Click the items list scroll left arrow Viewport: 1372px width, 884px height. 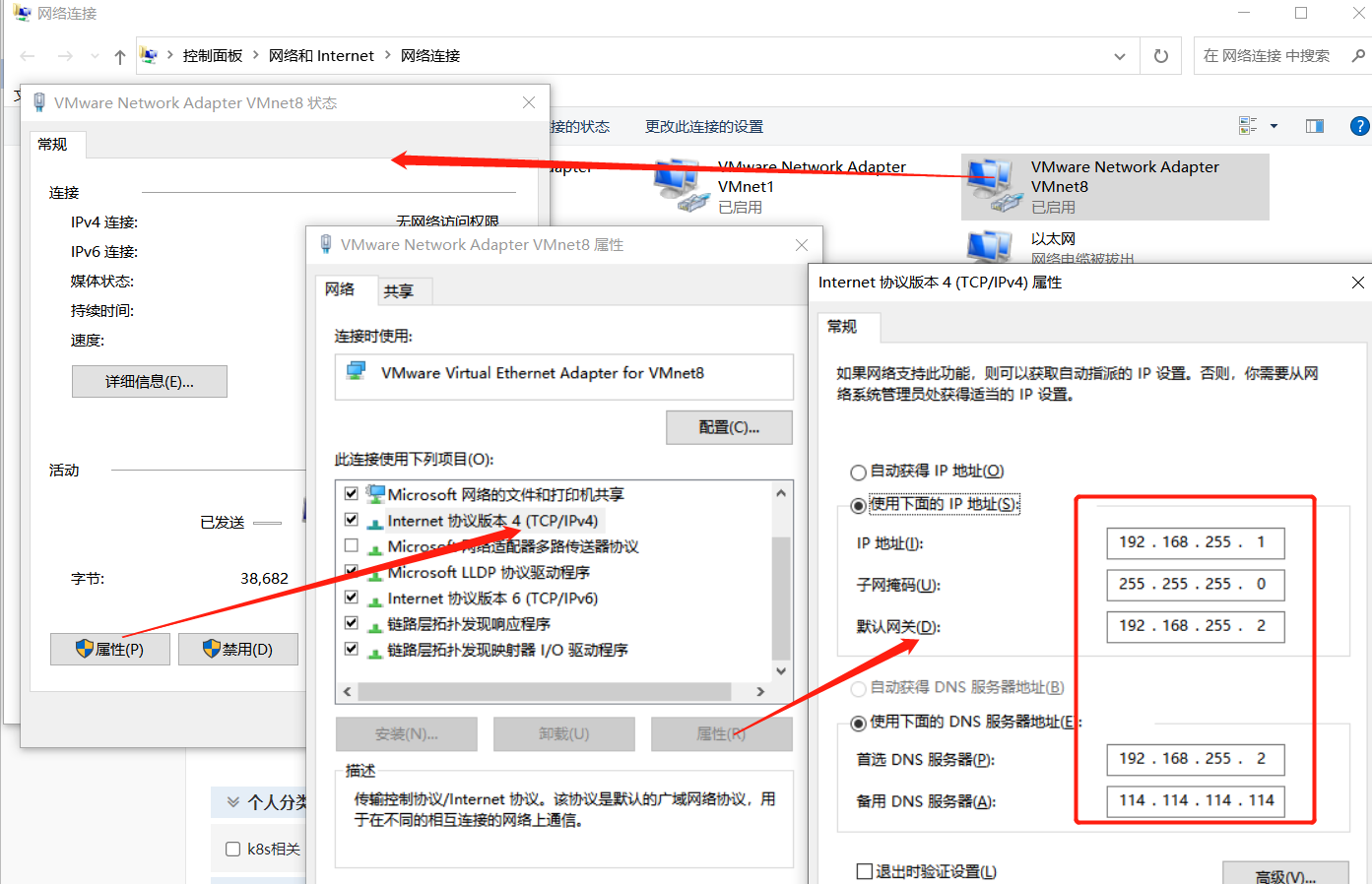point(347,692)
